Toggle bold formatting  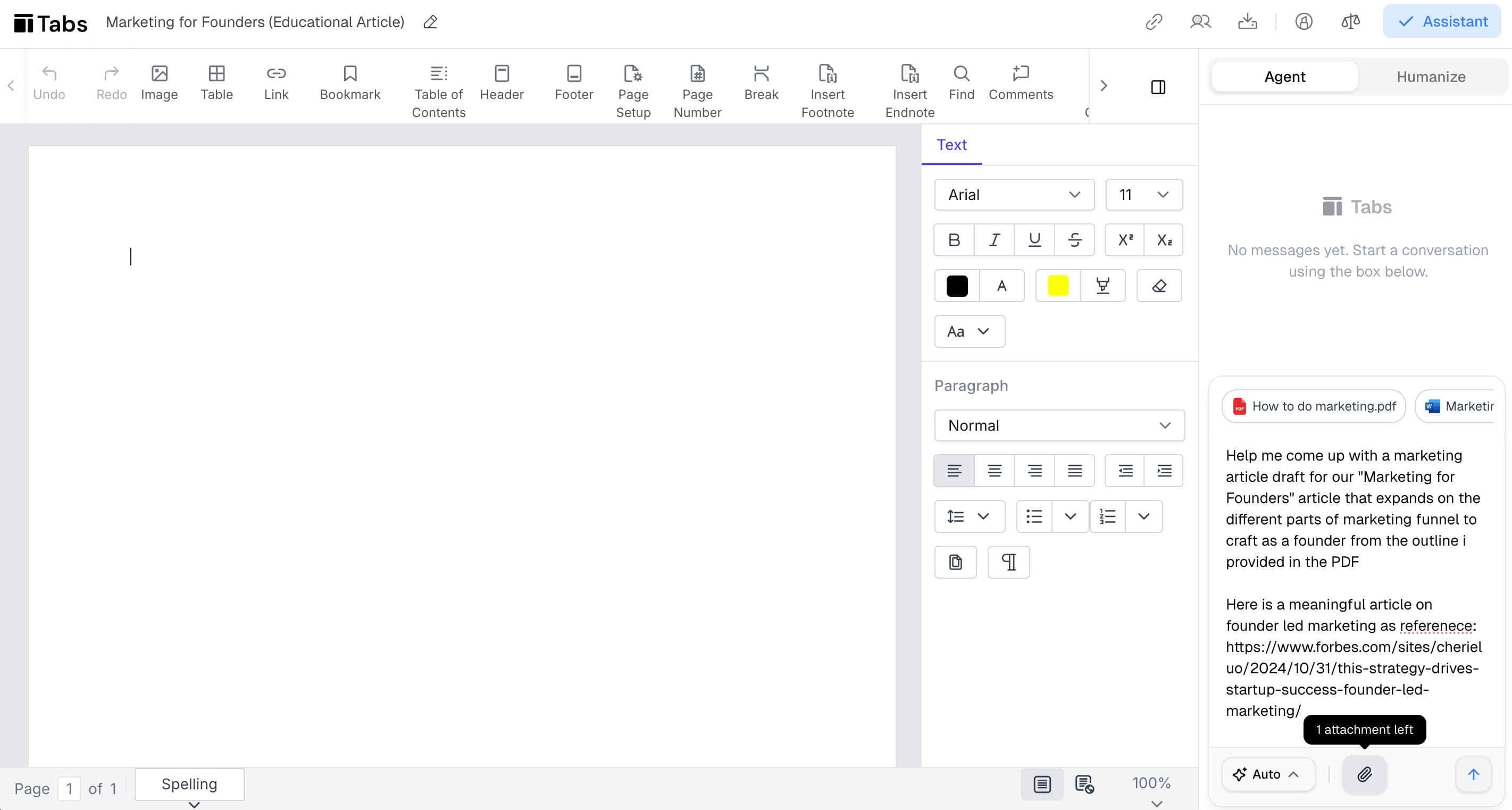pos(954,239)
